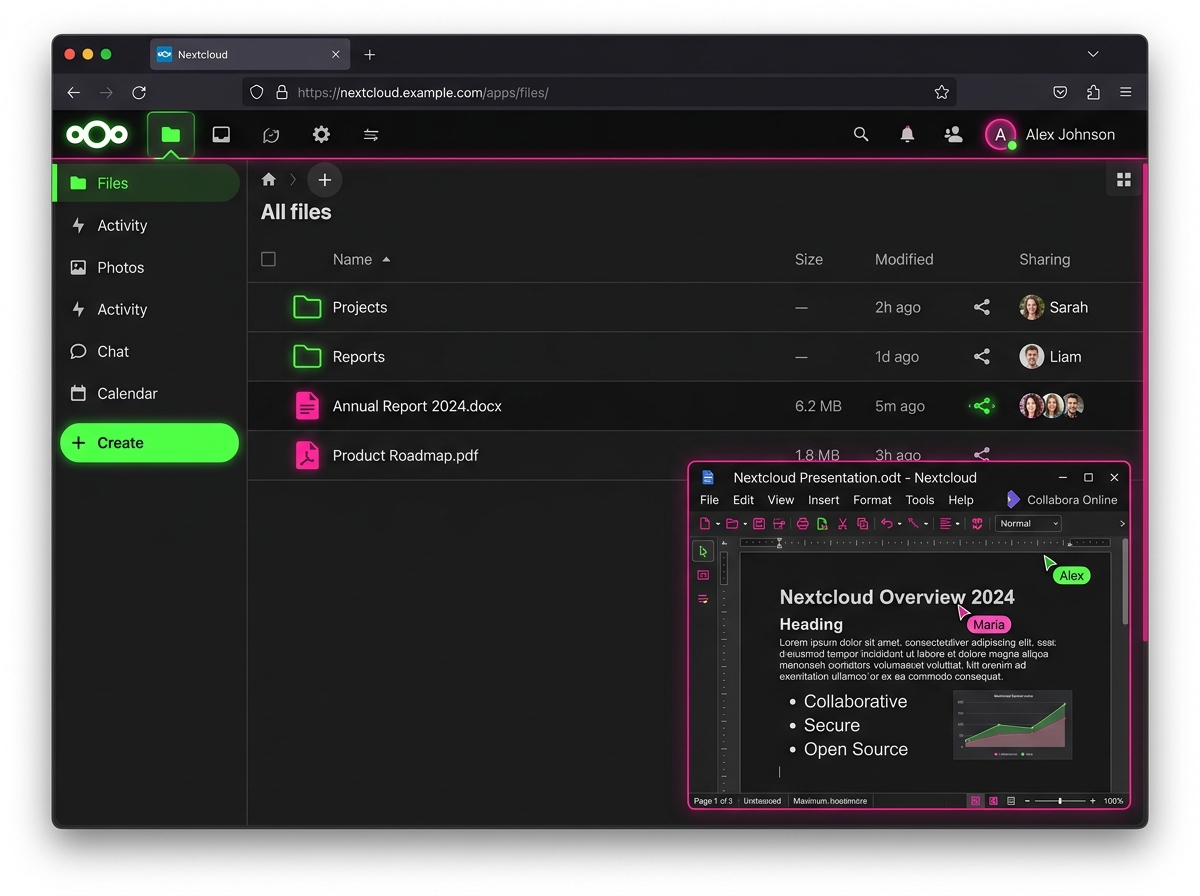
Task: Go to the home breadcrumb icon
Action: (268, 180)
